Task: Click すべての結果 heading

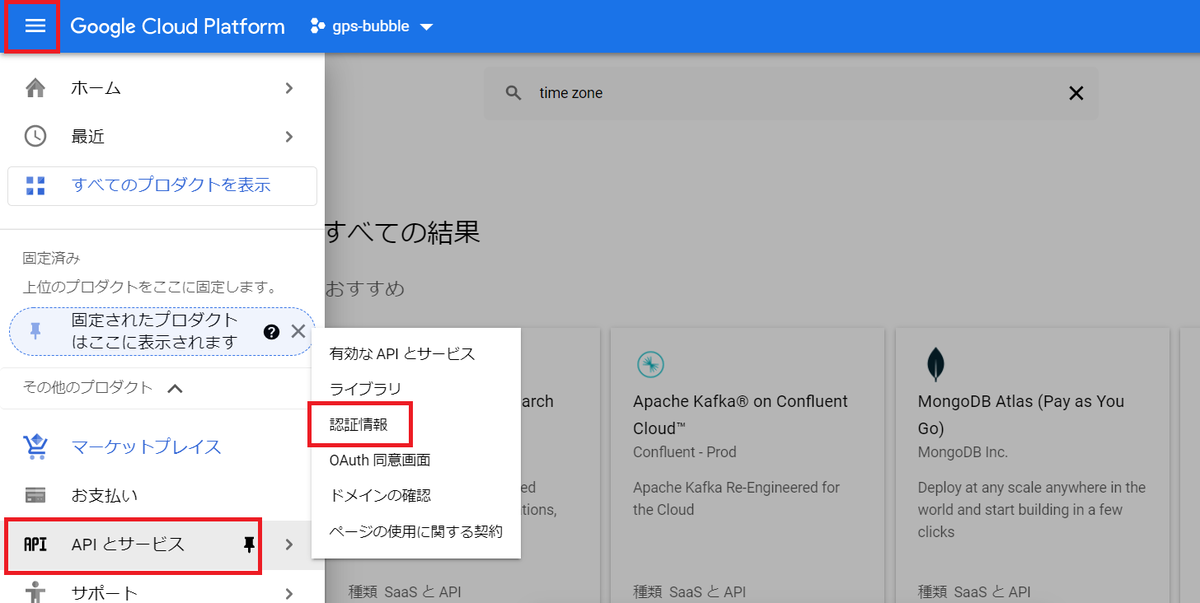Action: click(x=402, y=233)
